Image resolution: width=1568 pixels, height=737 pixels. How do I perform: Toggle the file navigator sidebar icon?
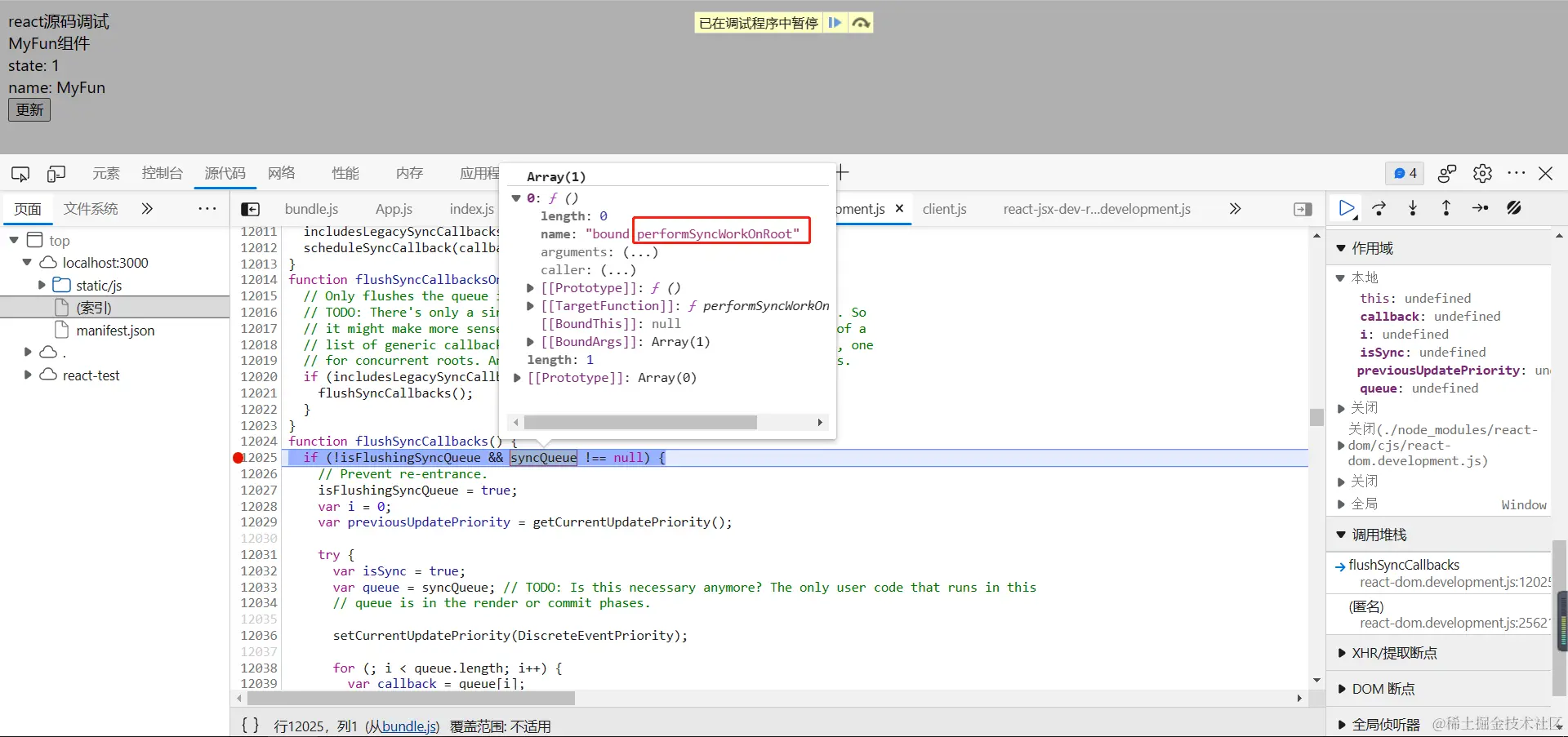pos(251,209)
